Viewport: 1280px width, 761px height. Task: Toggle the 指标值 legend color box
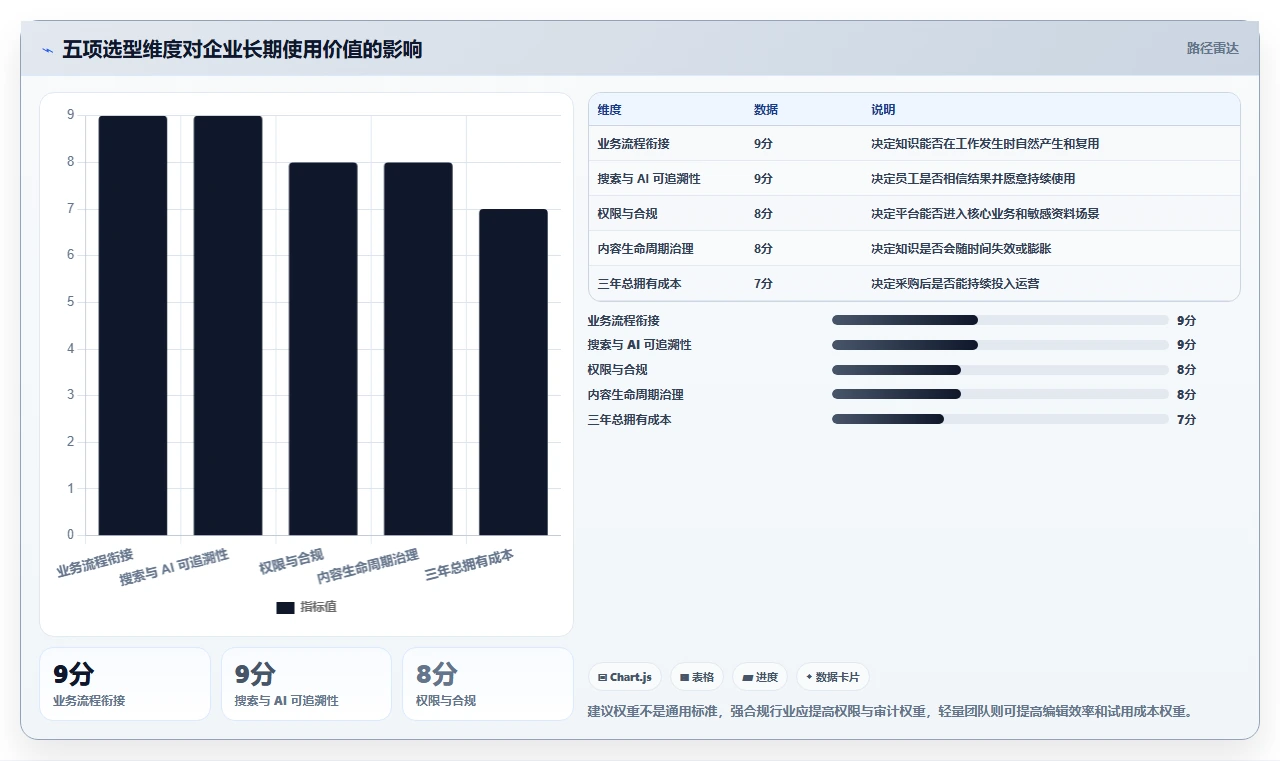click(286, 607)
